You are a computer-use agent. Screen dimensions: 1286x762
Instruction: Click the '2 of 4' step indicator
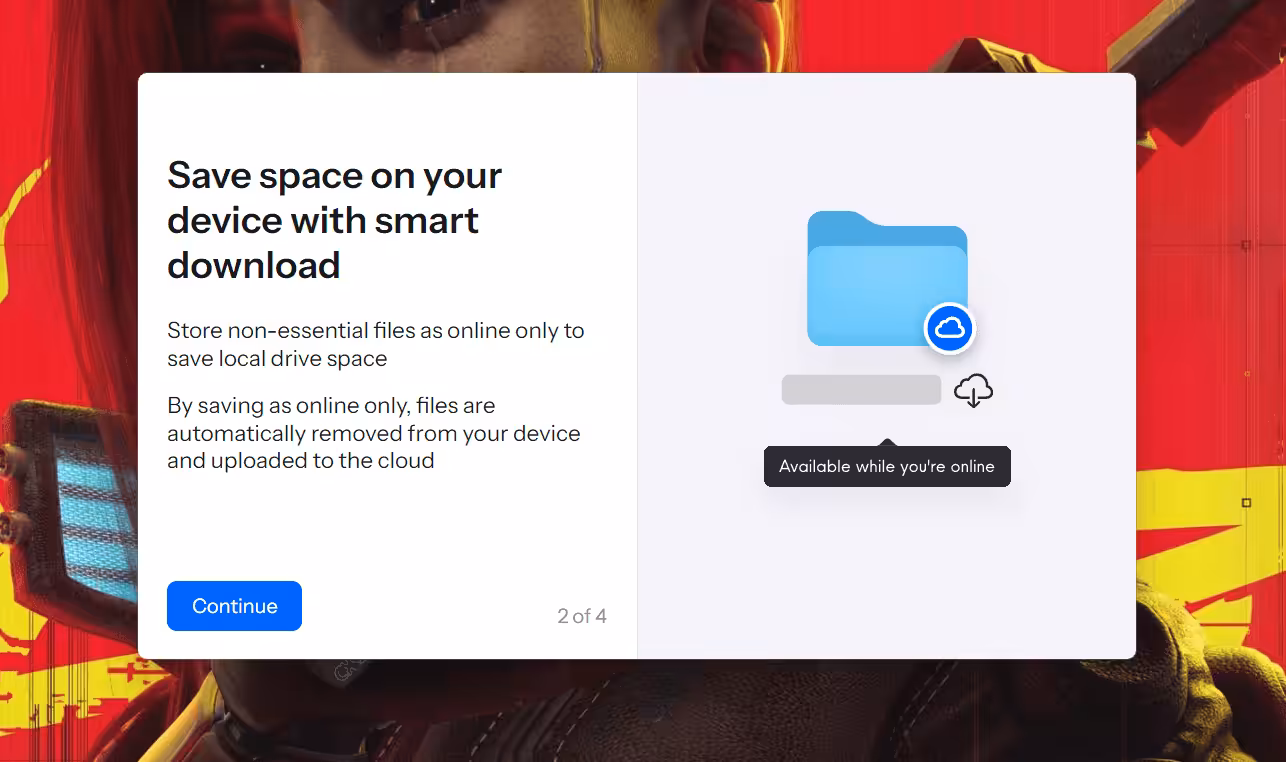click(581, 616)
